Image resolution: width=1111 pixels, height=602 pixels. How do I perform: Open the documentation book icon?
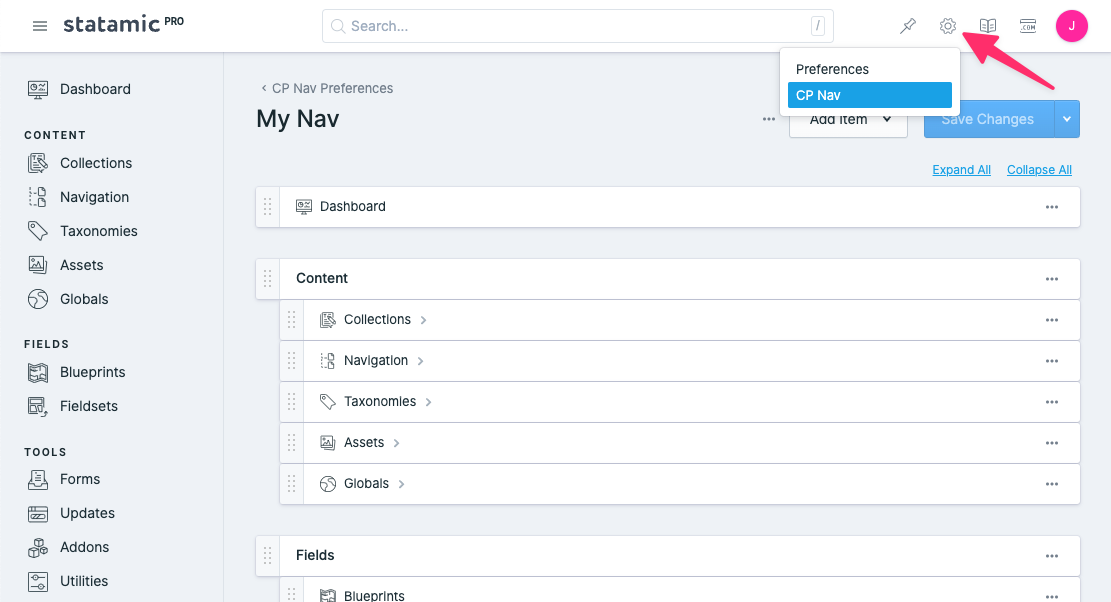click(x=987, y=26)
